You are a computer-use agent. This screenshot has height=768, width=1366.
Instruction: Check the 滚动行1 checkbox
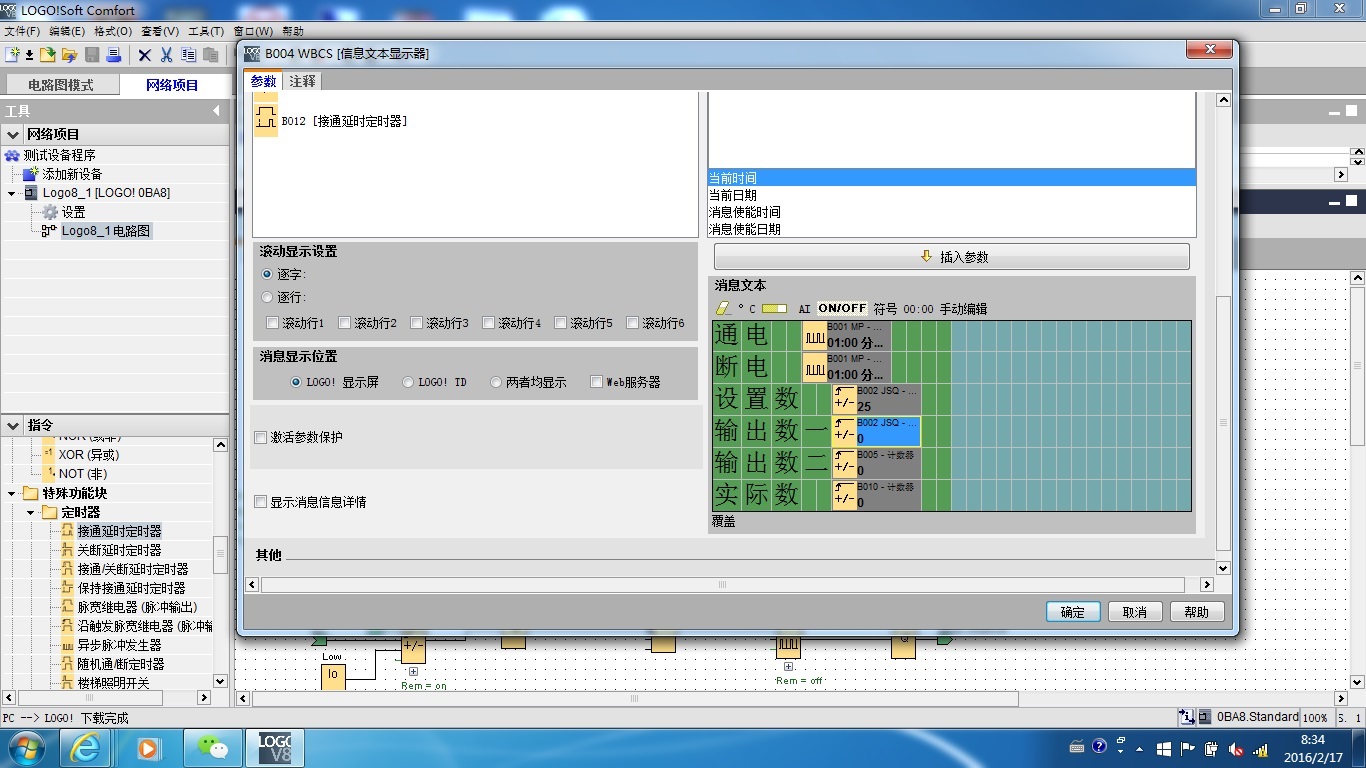tap(273, 323)
